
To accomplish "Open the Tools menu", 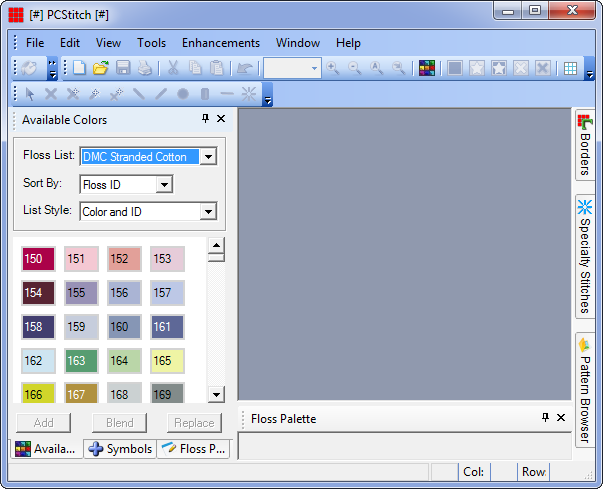I will (152, 43).
